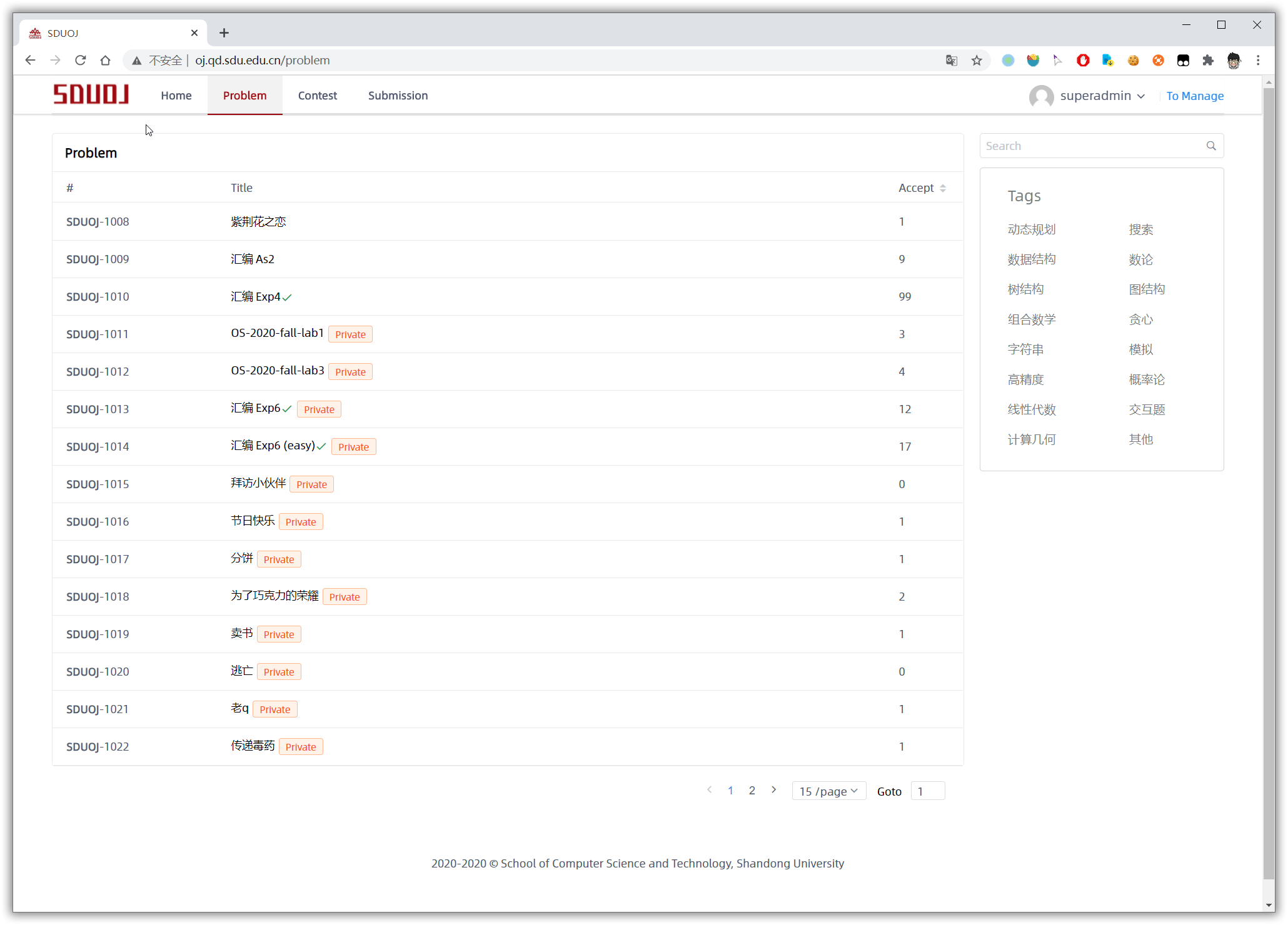This screenshot has height=925, width=1288.
Task: Go to browser home icon
Action: point(105,61)
